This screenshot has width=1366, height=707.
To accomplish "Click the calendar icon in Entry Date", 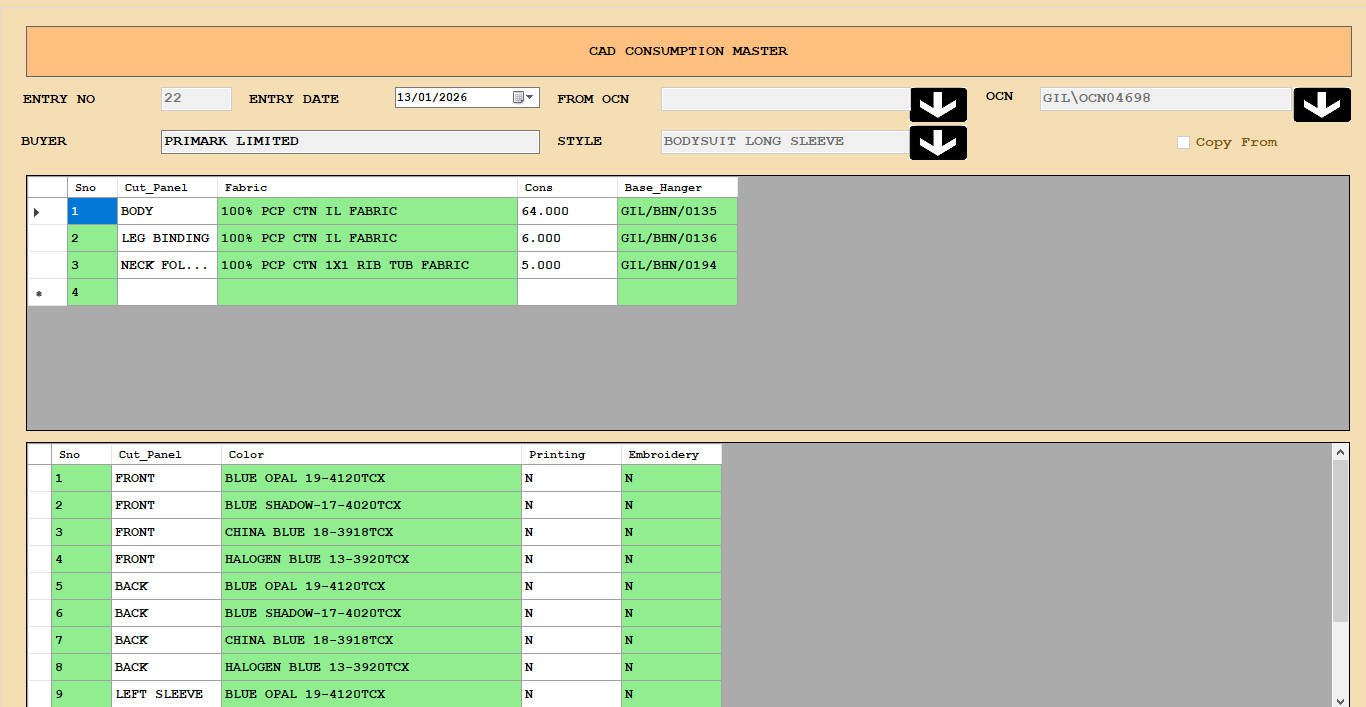I will pos(518,98).
